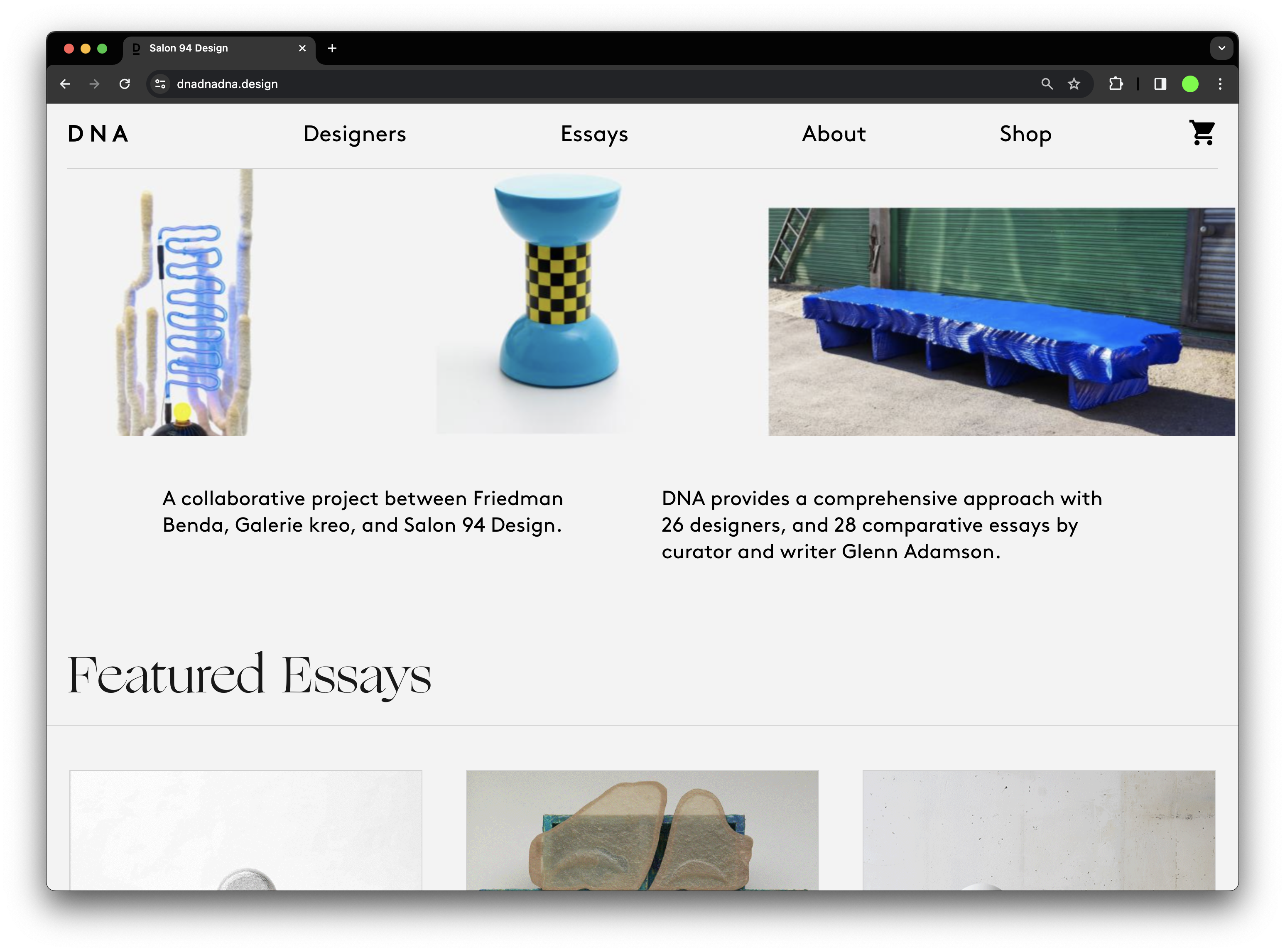Open the blue bench image
This screenshot has height=952, width=1285.
click(1001, 321)
